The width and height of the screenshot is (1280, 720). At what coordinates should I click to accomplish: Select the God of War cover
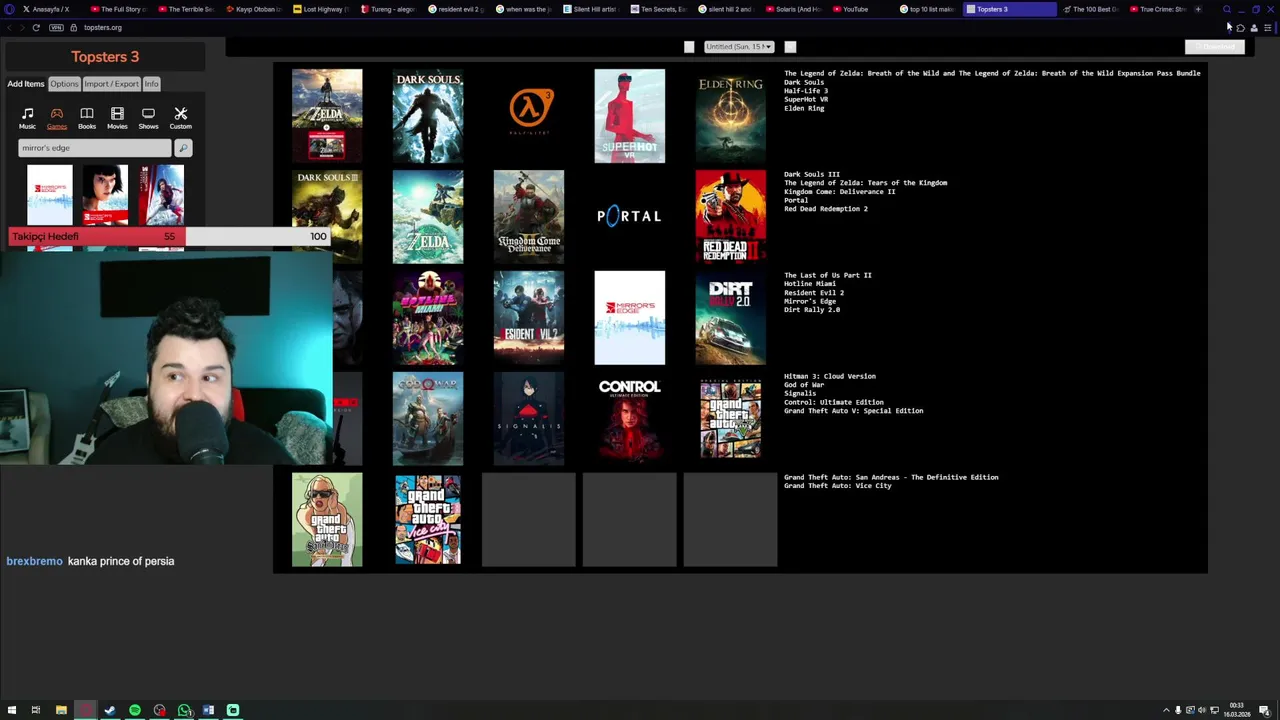428,419
